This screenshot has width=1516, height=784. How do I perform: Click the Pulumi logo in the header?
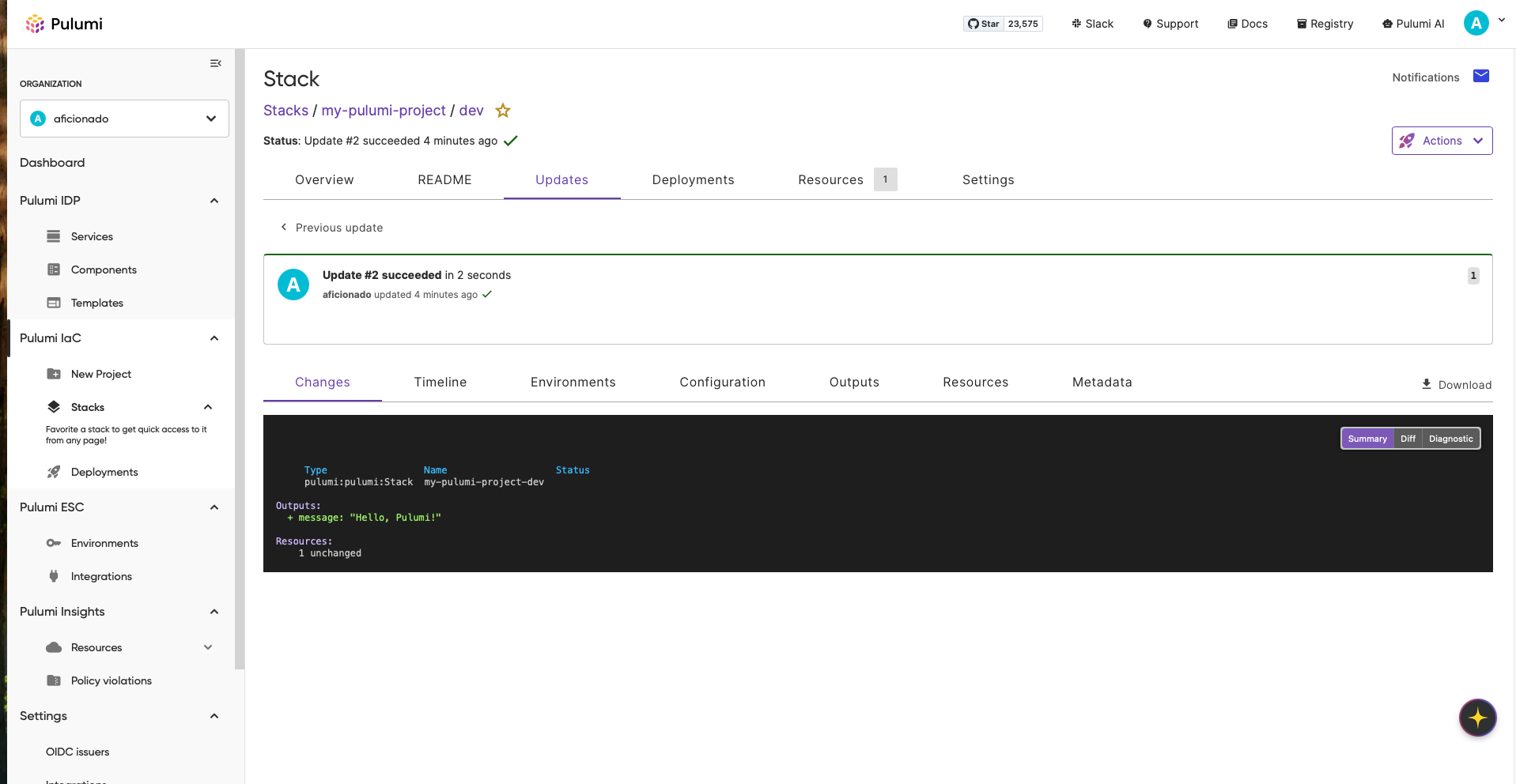(x=64, y=24)
